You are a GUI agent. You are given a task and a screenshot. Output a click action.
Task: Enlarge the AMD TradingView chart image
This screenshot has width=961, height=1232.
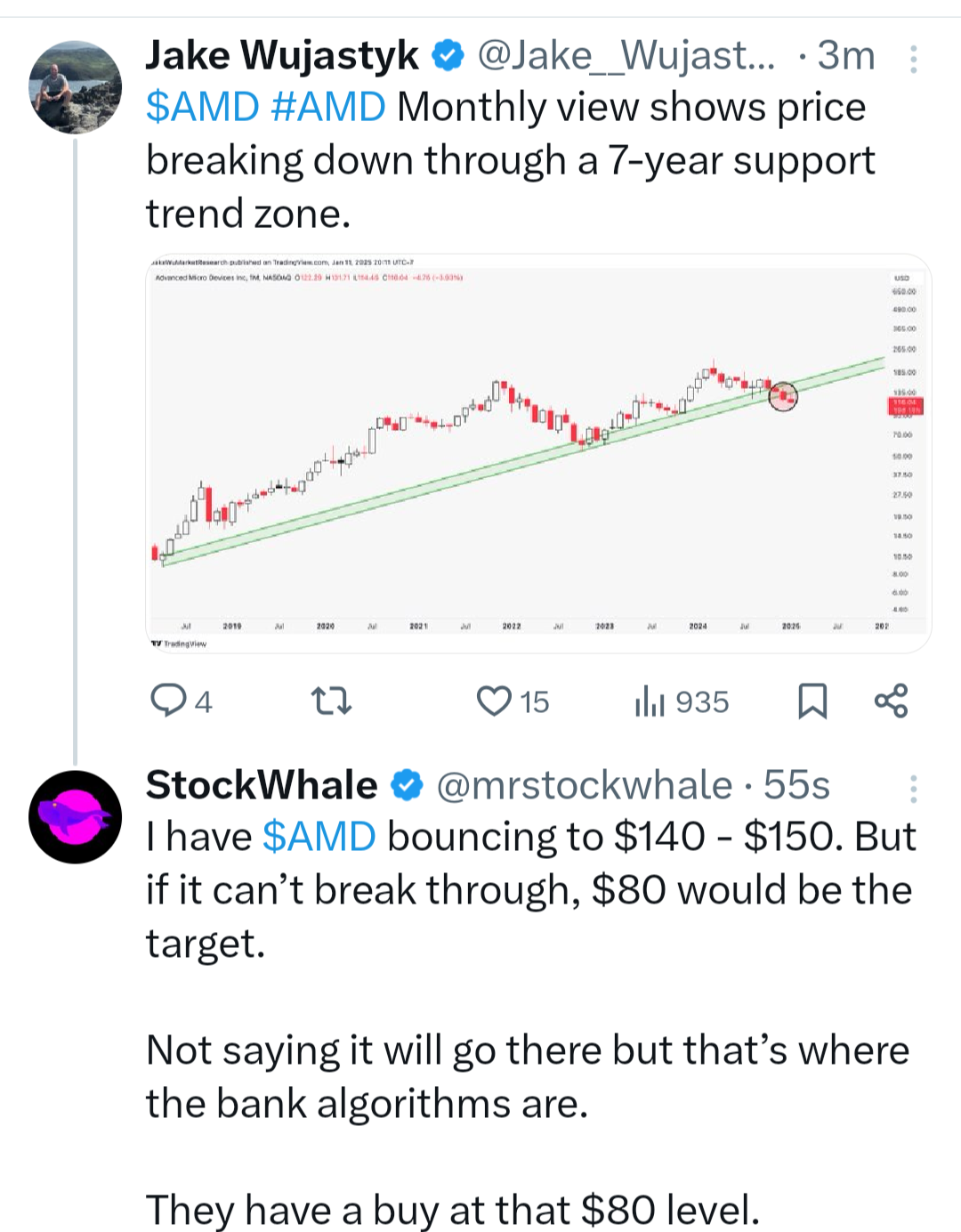[x=538, y=454]
